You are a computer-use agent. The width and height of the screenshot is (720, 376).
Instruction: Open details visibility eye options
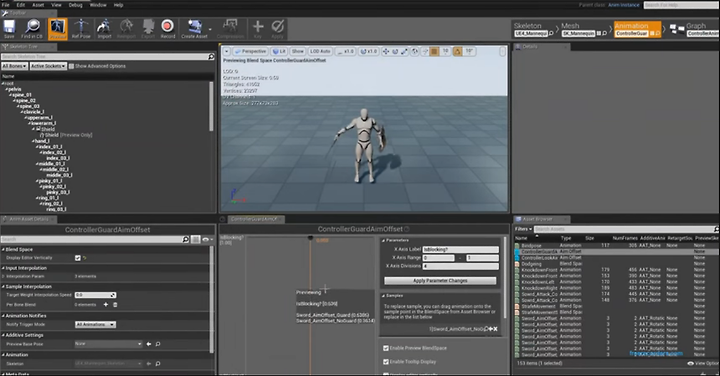[208, 239]
